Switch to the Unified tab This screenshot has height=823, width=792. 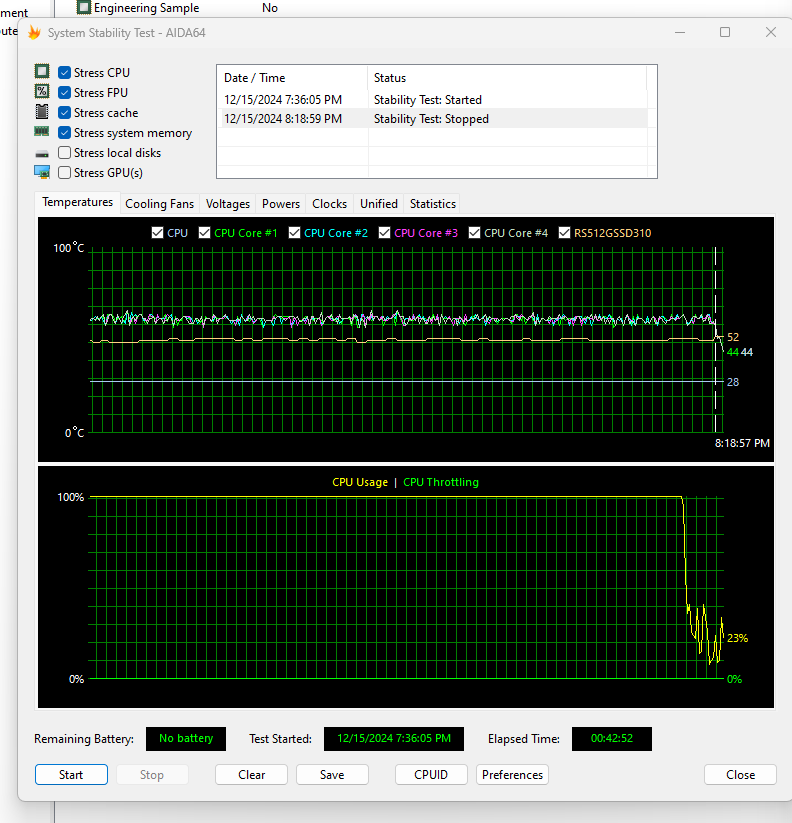(379, 204)
